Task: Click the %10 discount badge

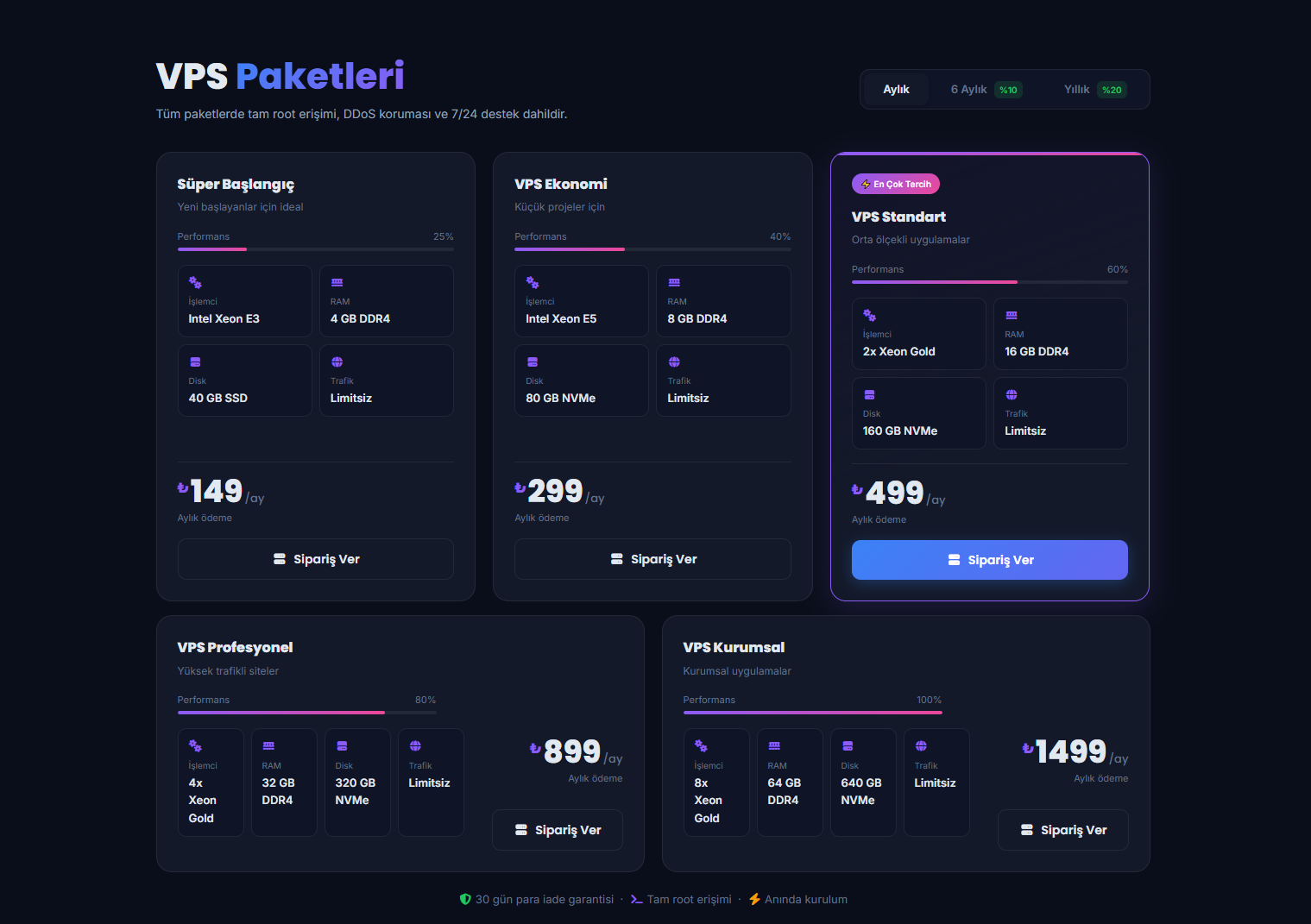Action: 1007,90
